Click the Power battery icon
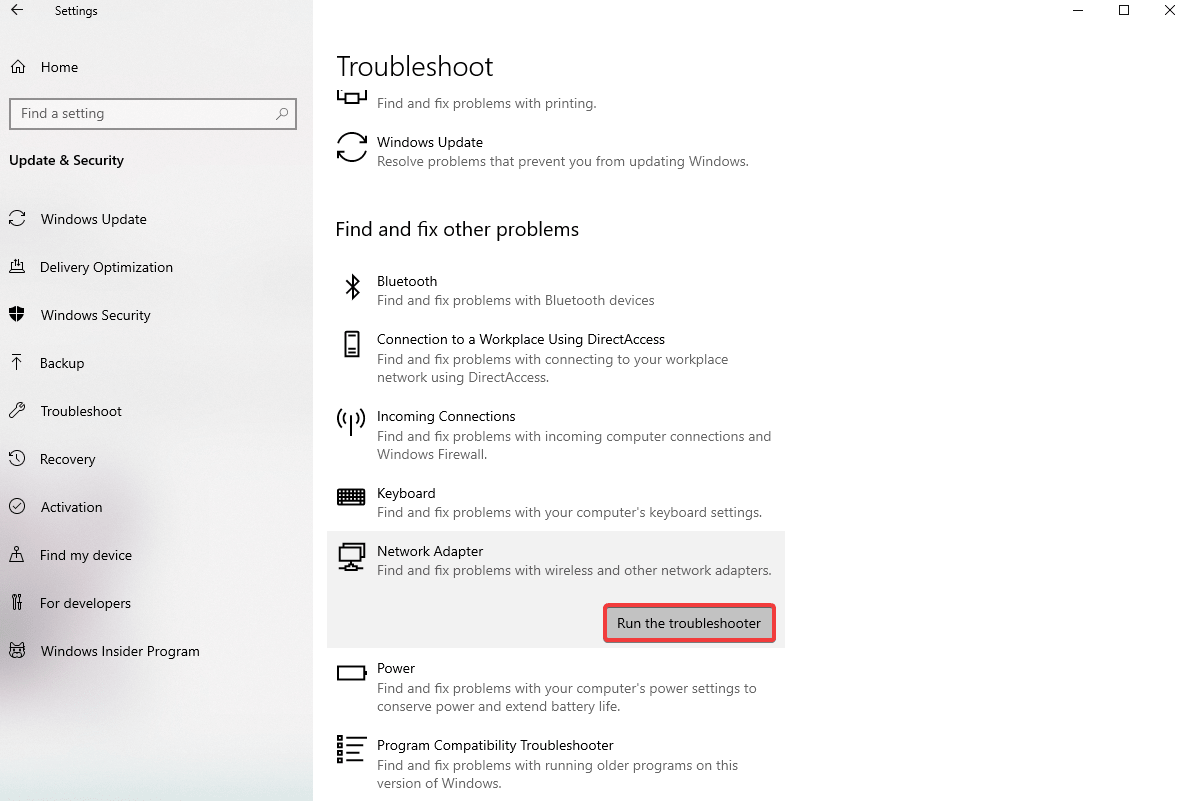The width and height of the screenshot is (1184, 801). point(352,673)
